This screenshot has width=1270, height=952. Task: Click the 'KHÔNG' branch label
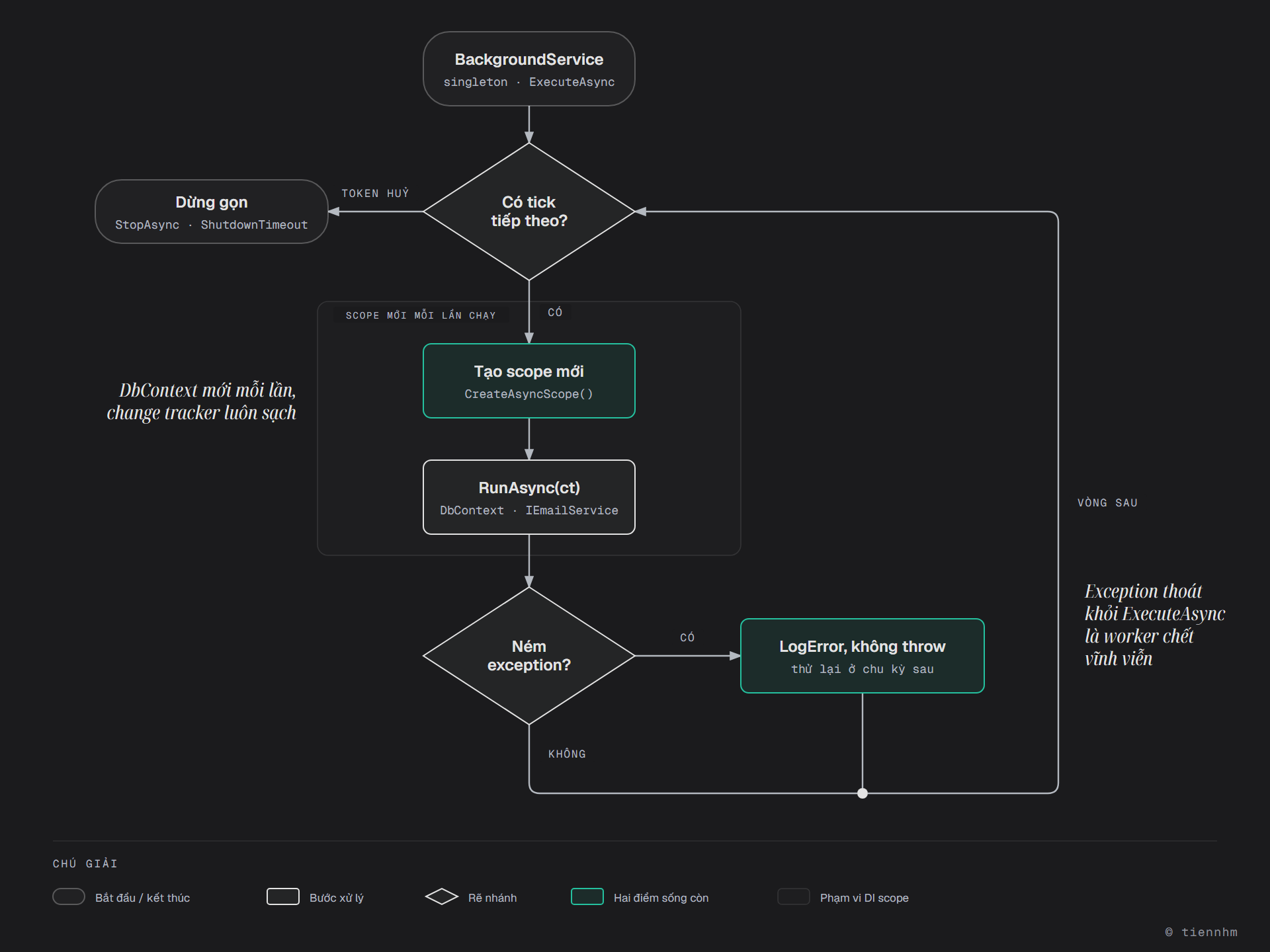point(567,754)
